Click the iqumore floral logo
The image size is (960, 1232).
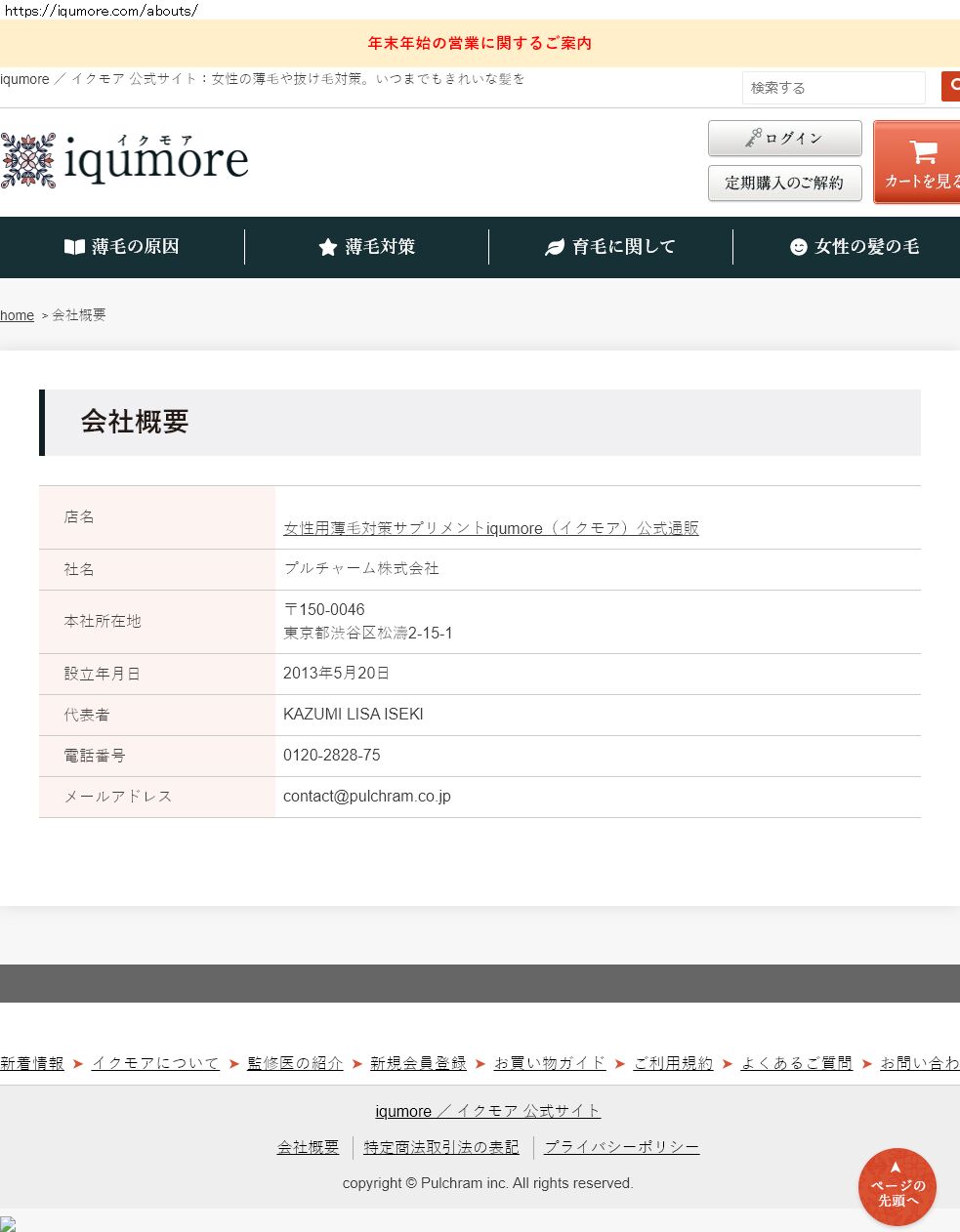(28, 160)
